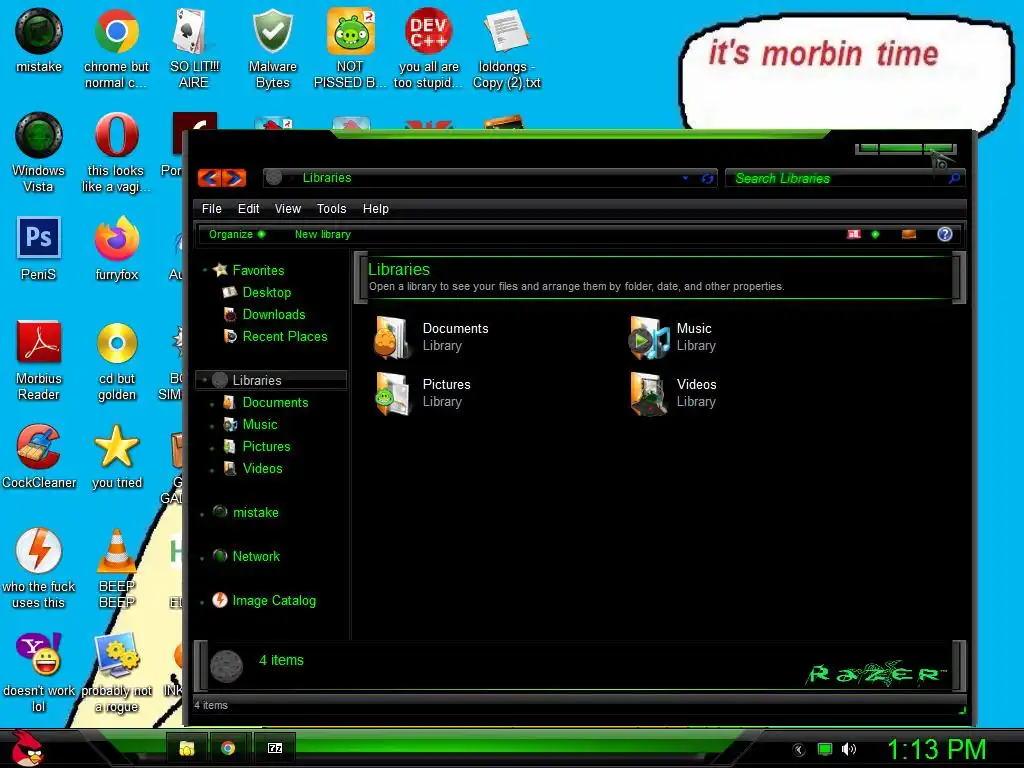Screen dimensions: 1024x768
Task: Collapse the Favorites tree group
Action: [204, 270]
